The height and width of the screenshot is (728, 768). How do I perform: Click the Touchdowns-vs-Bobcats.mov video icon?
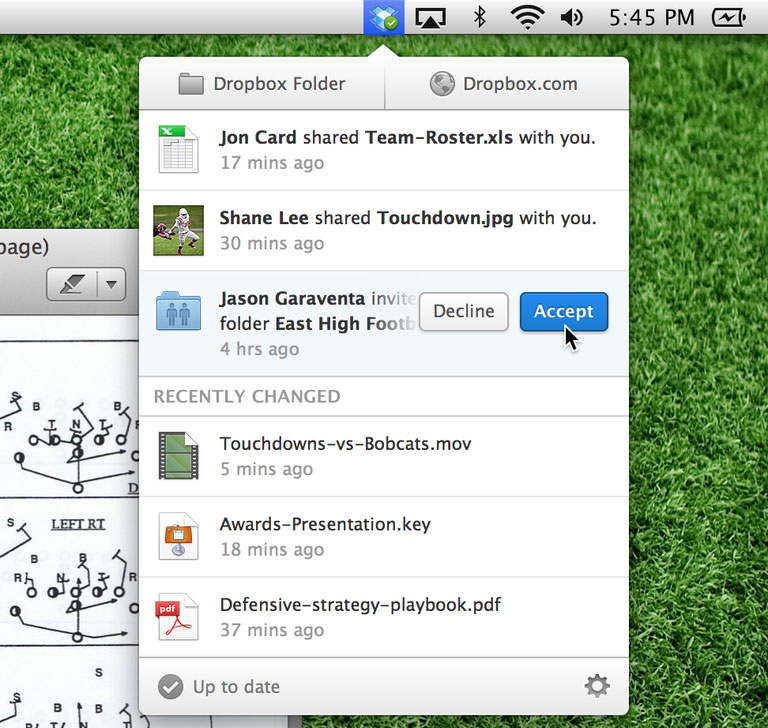[x=178, y=456]
